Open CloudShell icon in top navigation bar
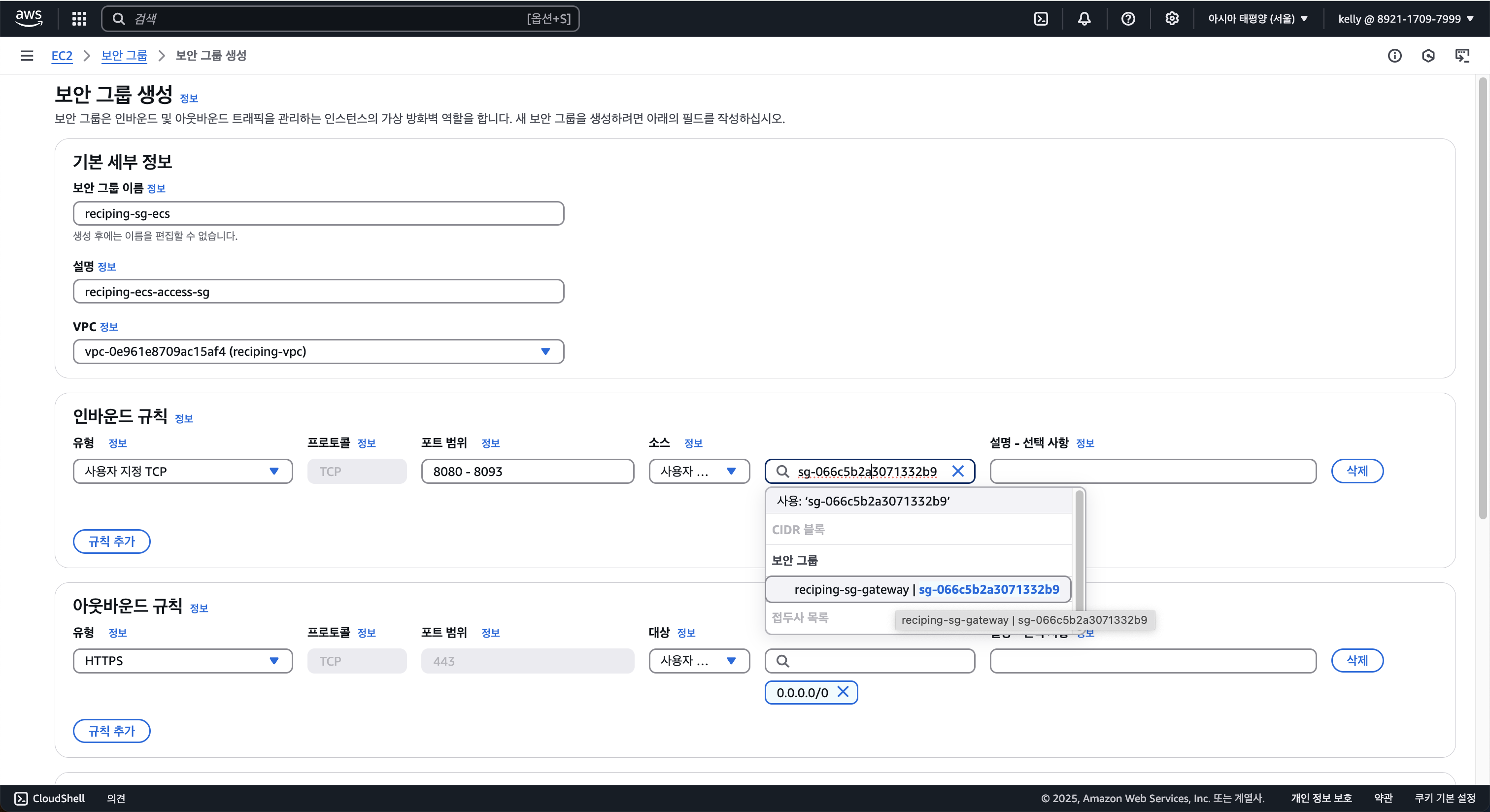The image size is (1490, 812). point(1041,19)
